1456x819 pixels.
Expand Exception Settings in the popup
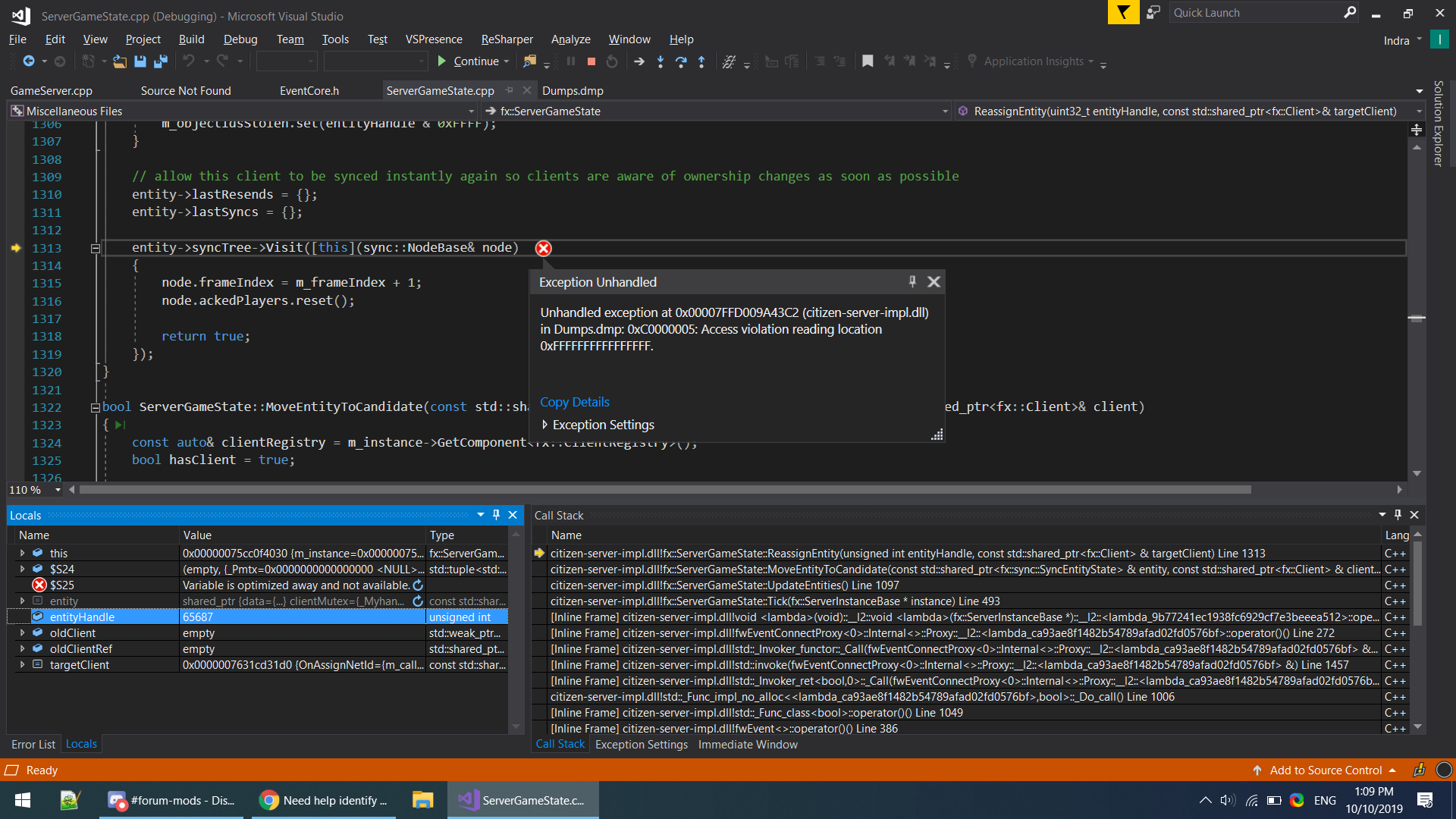(544, 425)
